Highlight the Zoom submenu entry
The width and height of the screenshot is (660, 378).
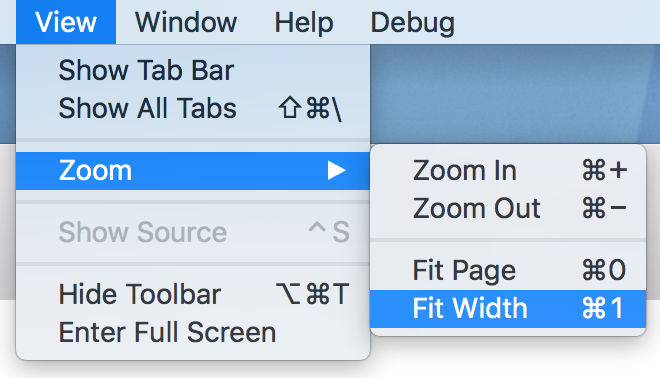pos(193,170)
